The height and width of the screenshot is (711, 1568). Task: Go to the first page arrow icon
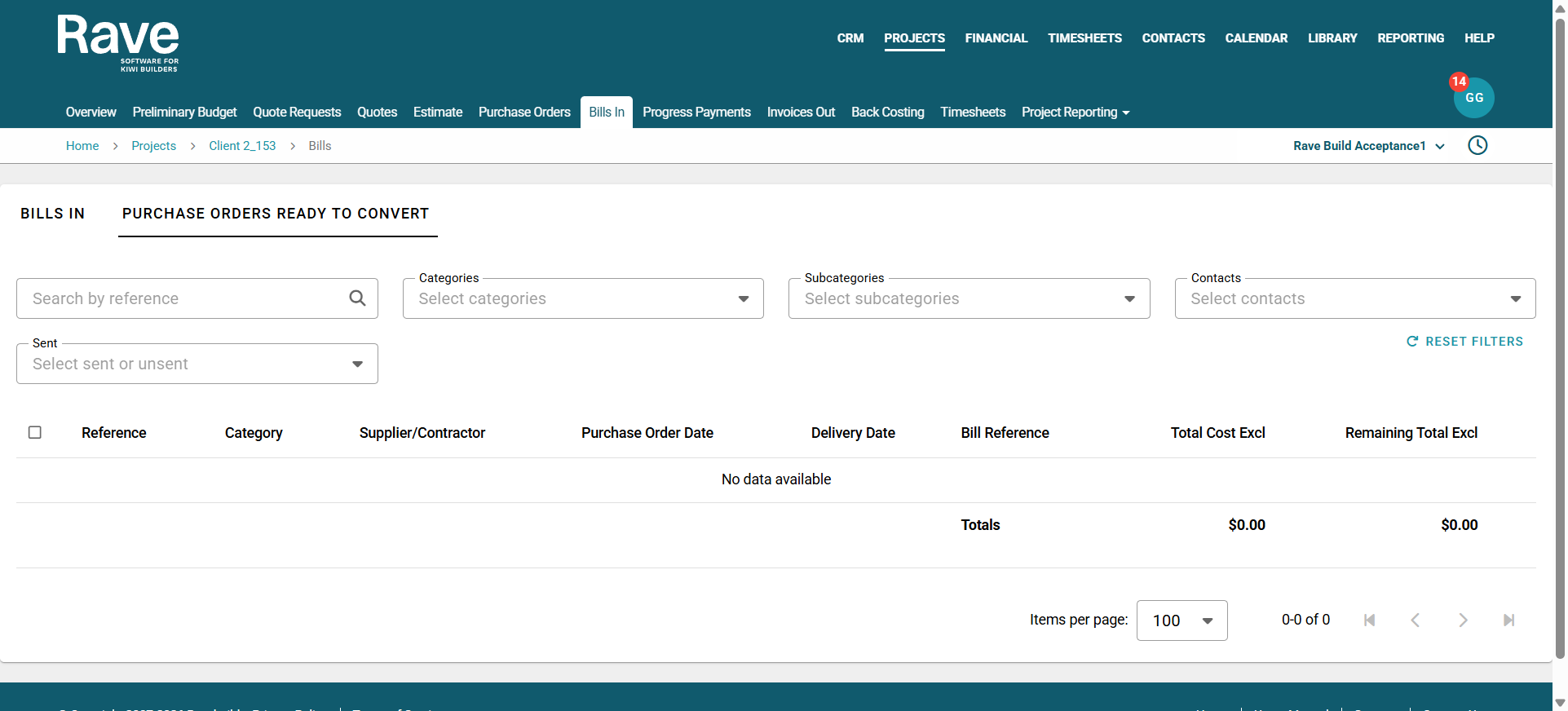point(1369,620)
